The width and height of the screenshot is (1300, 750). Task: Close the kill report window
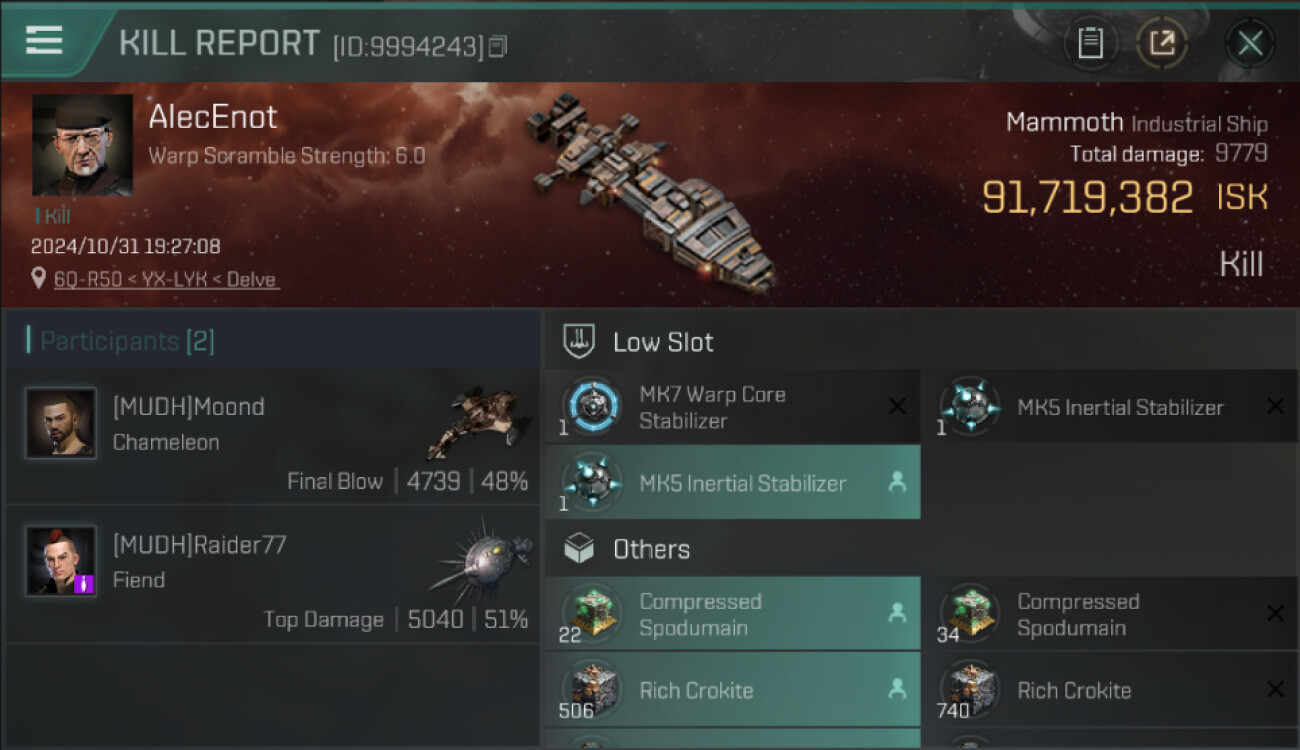(1250, 43)
